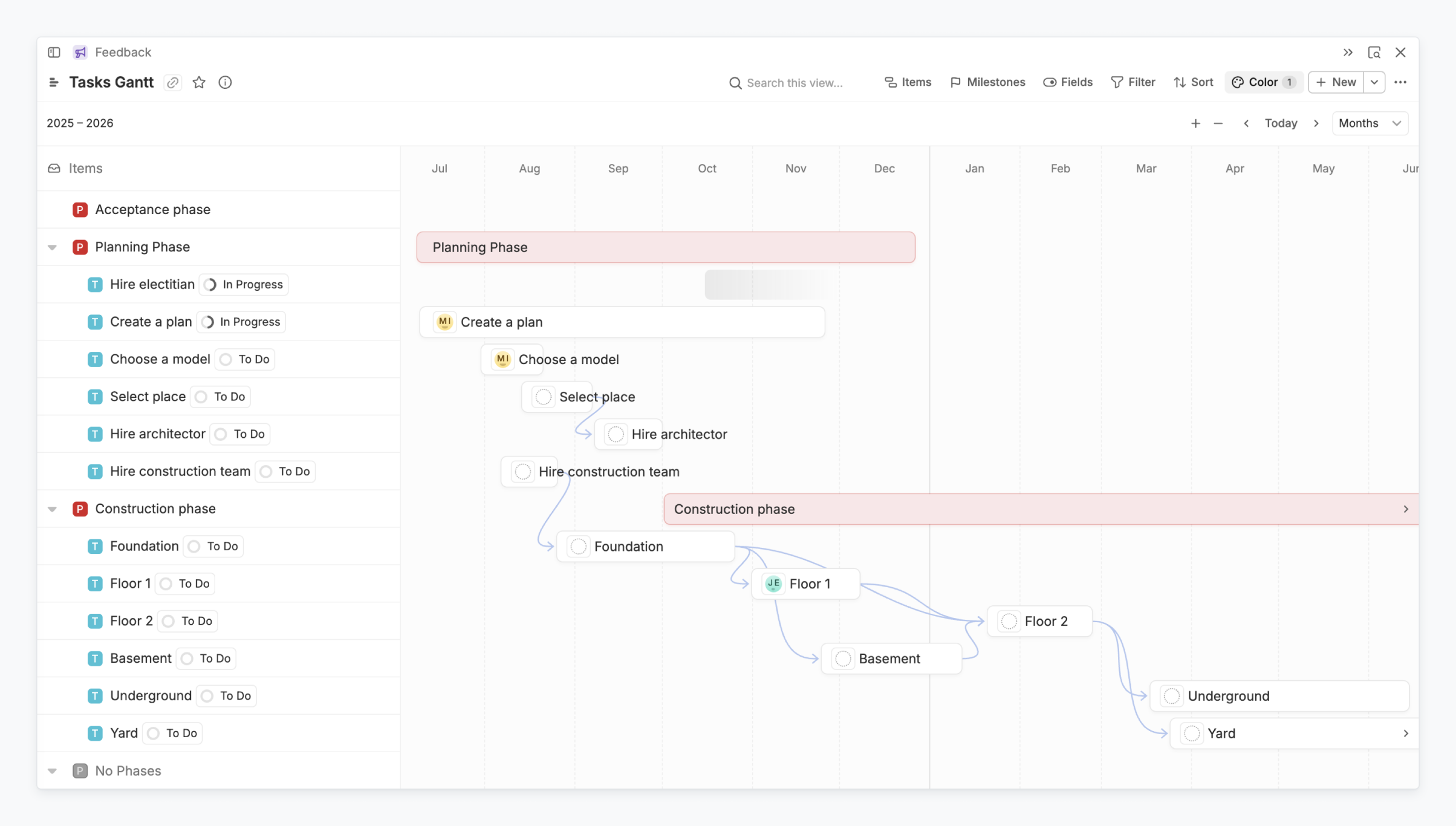Toggle status circle on Floor 2 bar
The image size is (1456, 826).
tap(1009, 621)
